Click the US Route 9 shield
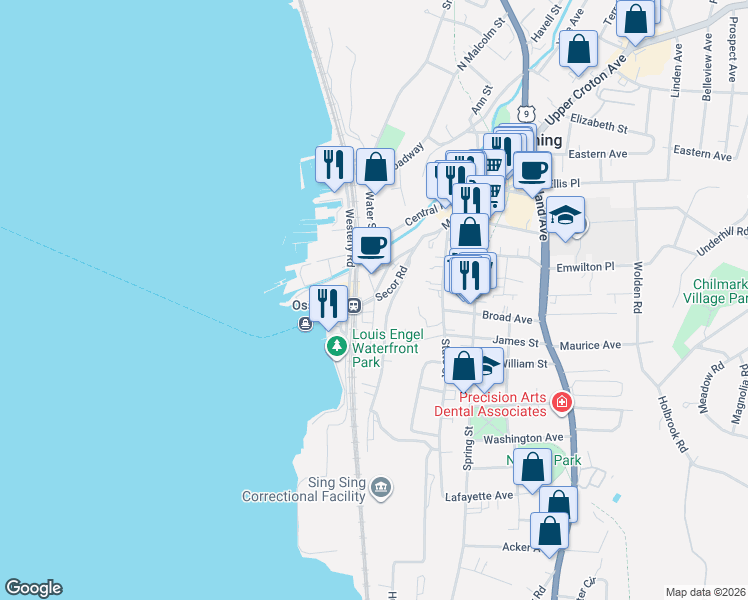This screenshot has height=600, width=748. 526,114
